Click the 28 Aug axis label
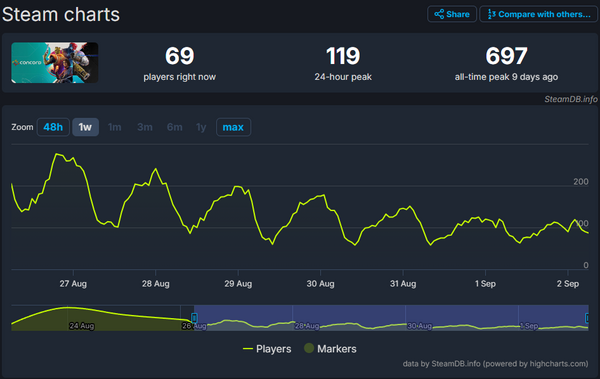Viewport: 600px width, 379px height. [x=155, y=284]
